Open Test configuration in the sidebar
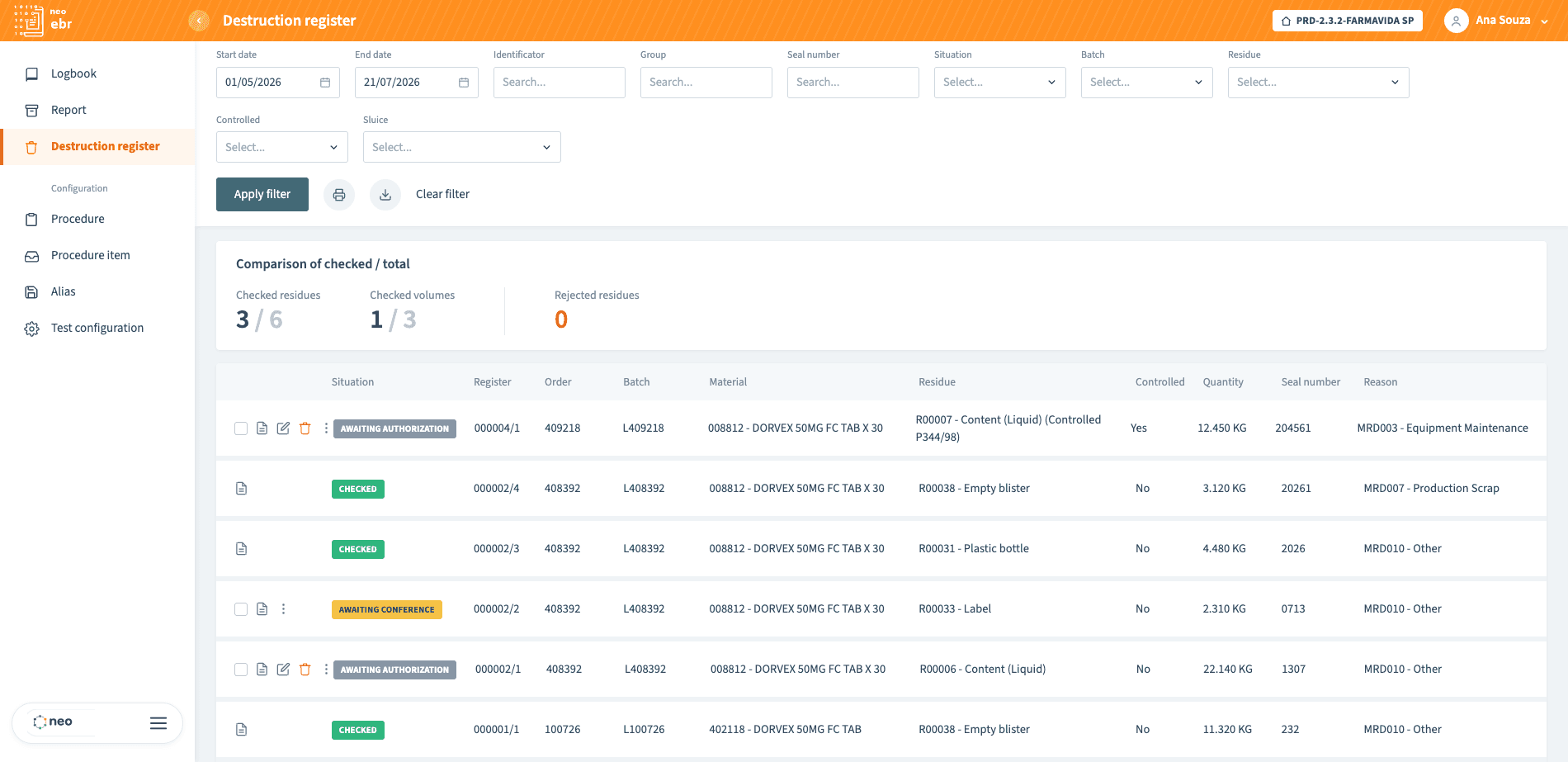Viewport: 1568px width, 762px height. tap(97, 328)
